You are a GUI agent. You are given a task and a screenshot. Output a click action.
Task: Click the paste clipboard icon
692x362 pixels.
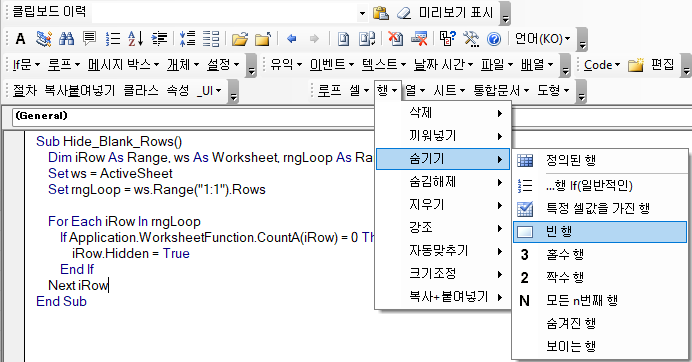(380, 13)
